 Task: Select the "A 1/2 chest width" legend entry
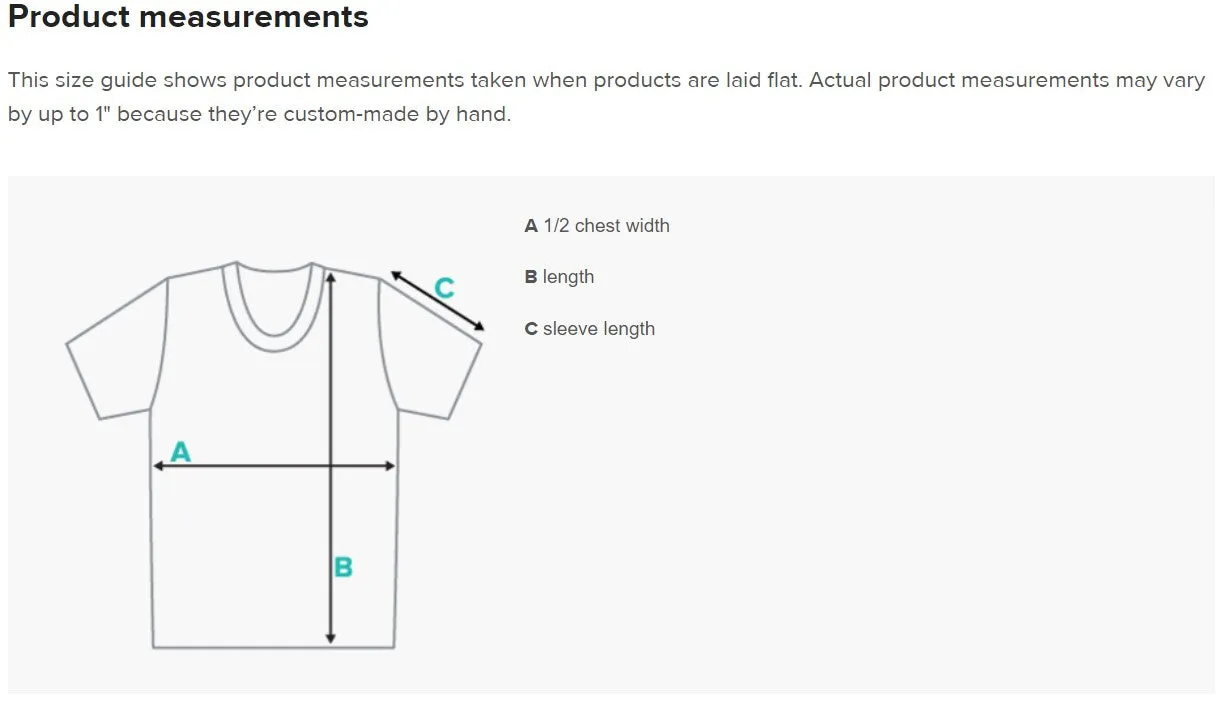point(597,226)
